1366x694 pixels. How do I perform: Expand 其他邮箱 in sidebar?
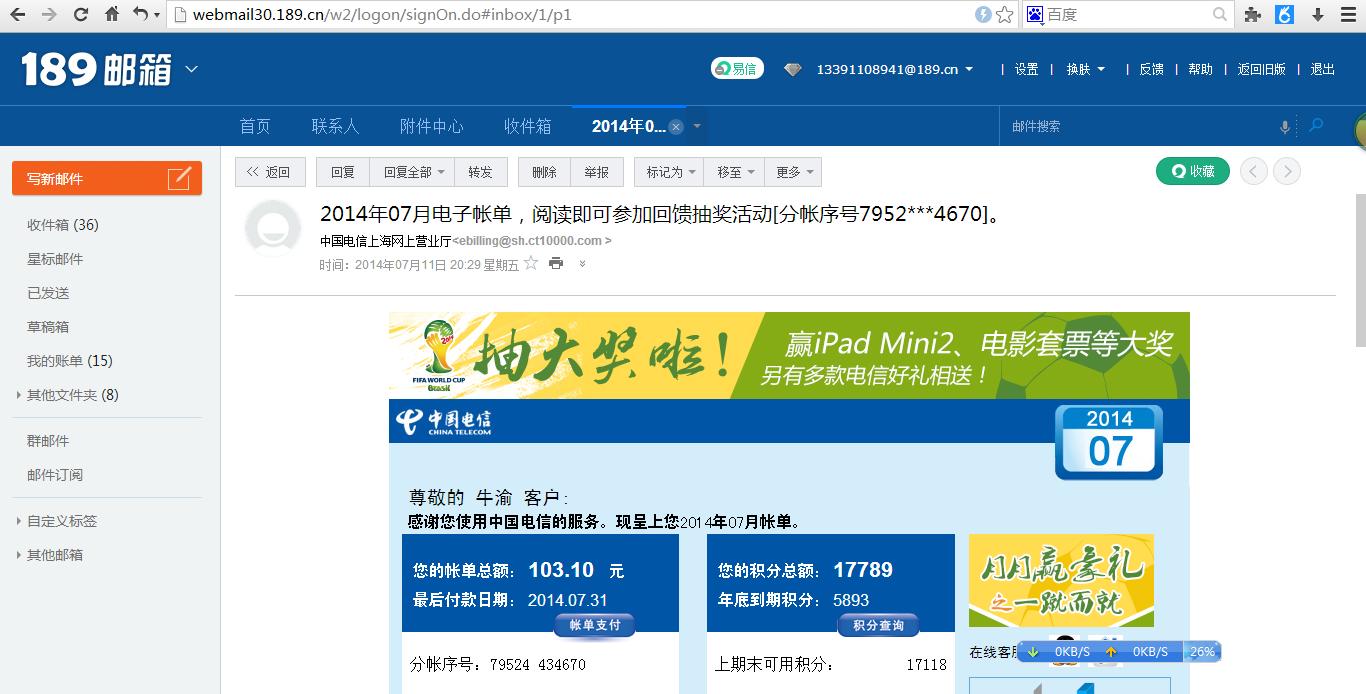19,555
